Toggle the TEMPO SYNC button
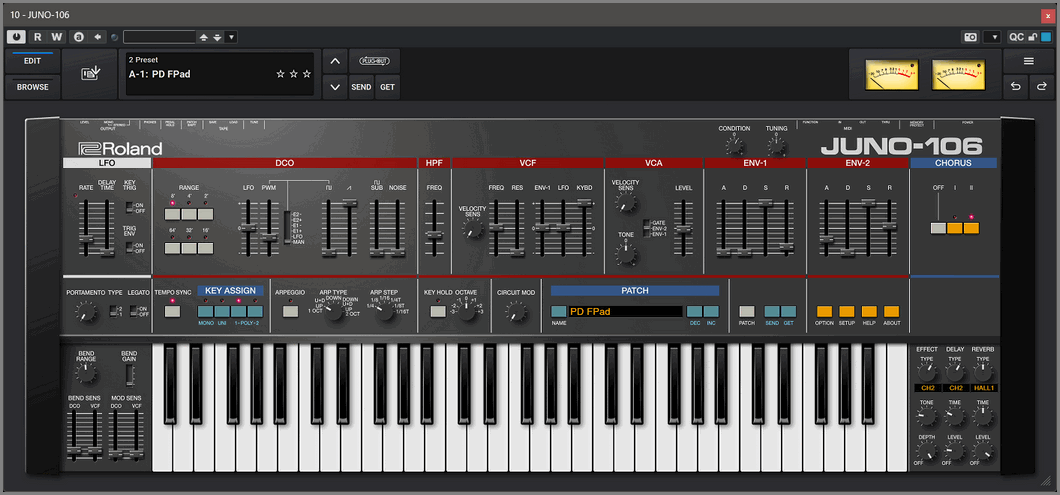The image size is (1060, 495). click(172, 311)
